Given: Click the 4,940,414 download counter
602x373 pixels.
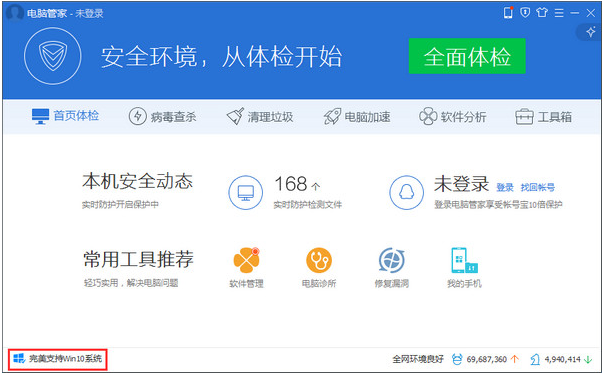Looking at the screenshot, I should (562, 359).
